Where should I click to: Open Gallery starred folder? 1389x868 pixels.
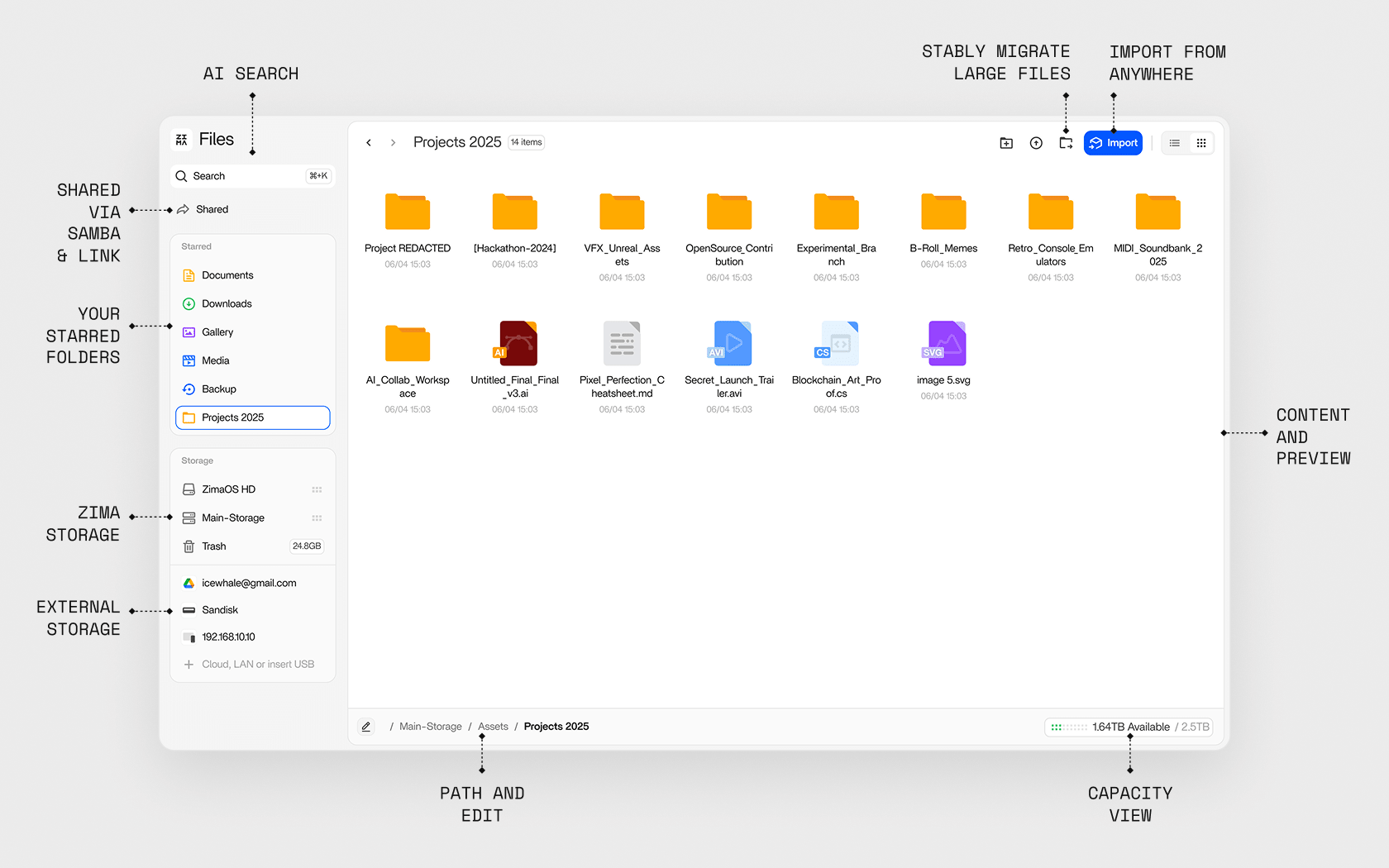click(252, 332)
